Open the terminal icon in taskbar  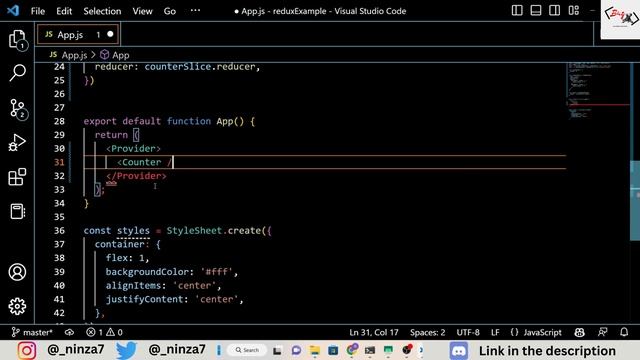point(370,350)
